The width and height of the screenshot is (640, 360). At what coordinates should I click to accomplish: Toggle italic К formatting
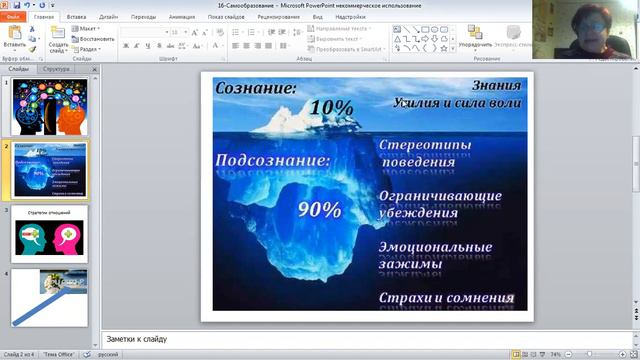[137, 46]
